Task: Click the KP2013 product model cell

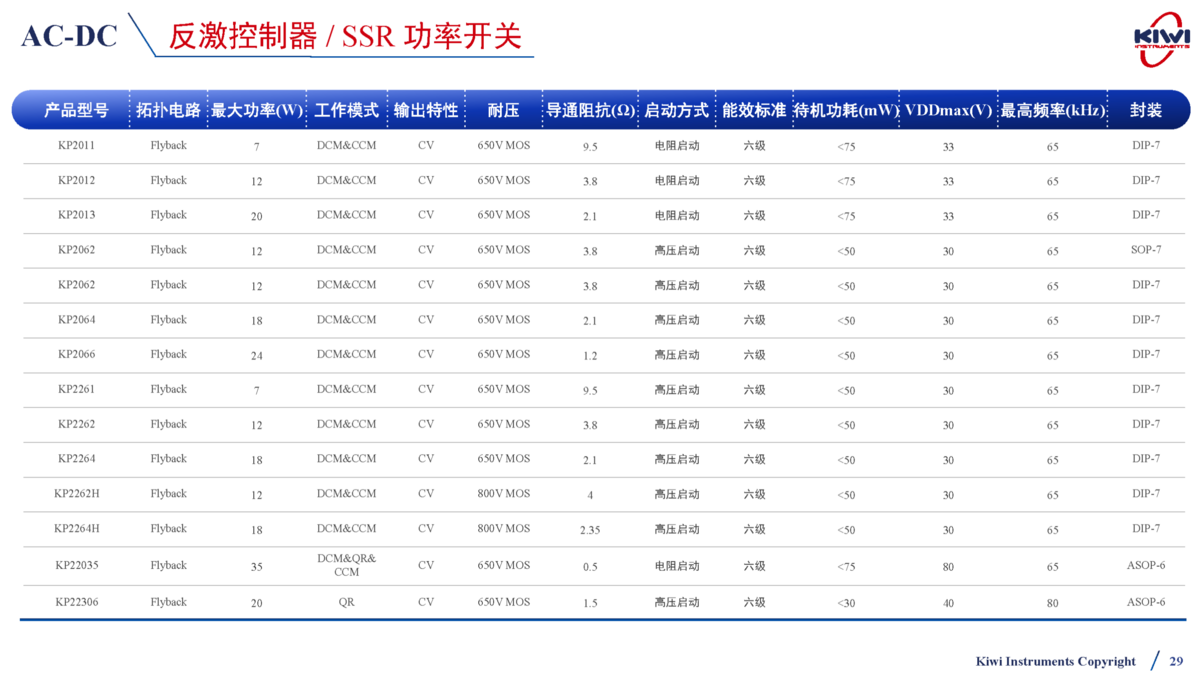Action: pyautogui.click(x=76, y=215)
